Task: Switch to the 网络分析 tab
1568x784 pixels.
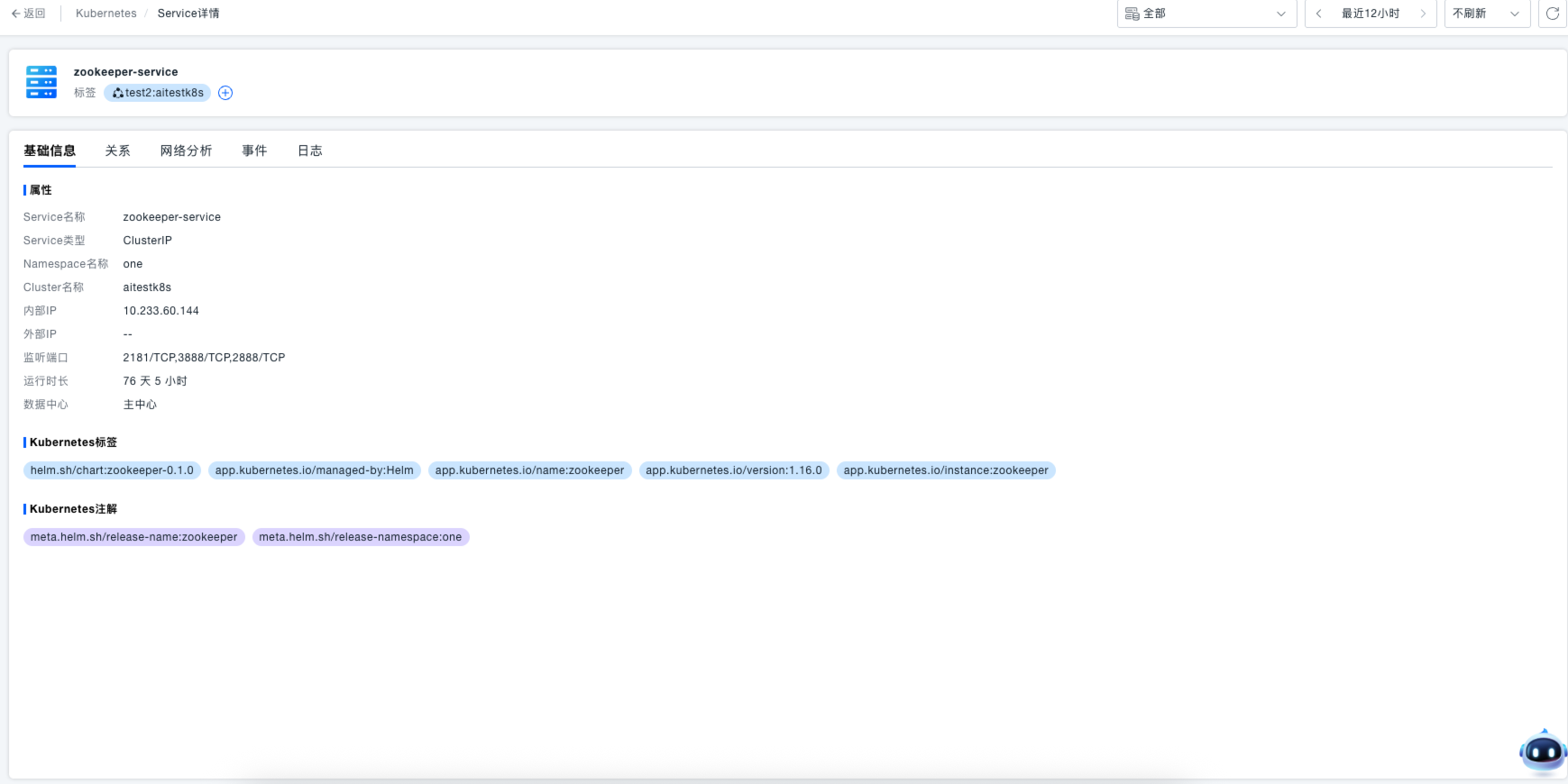Action: pyautogui.click(x=186, y=150)
